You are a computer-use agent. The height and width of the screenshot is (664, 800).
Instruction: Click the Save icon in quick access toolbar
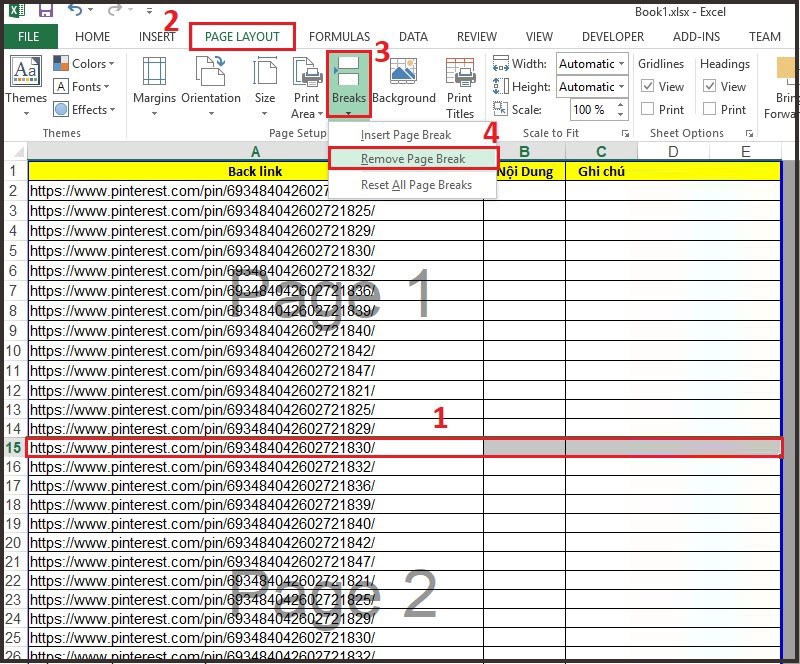[x=45, y=10]
